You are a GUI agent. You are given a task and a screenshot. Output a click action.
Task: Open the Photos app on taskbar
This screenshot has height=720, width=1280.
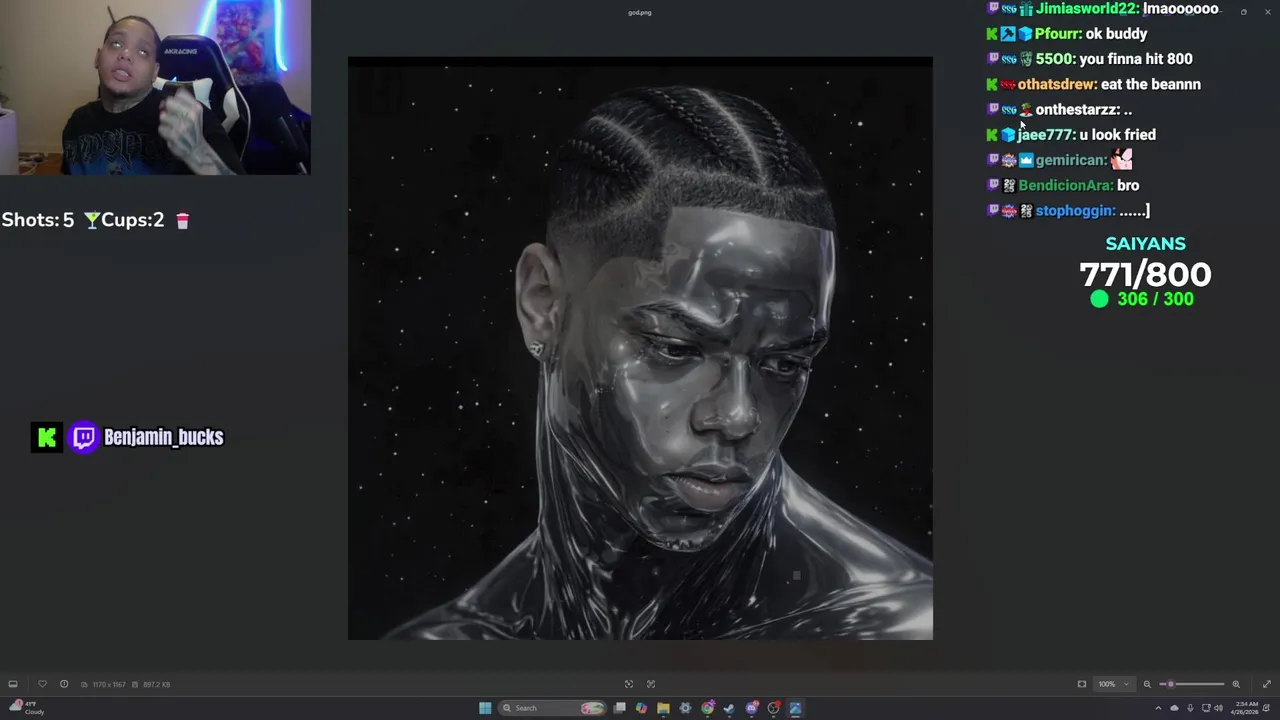(796, 708)
